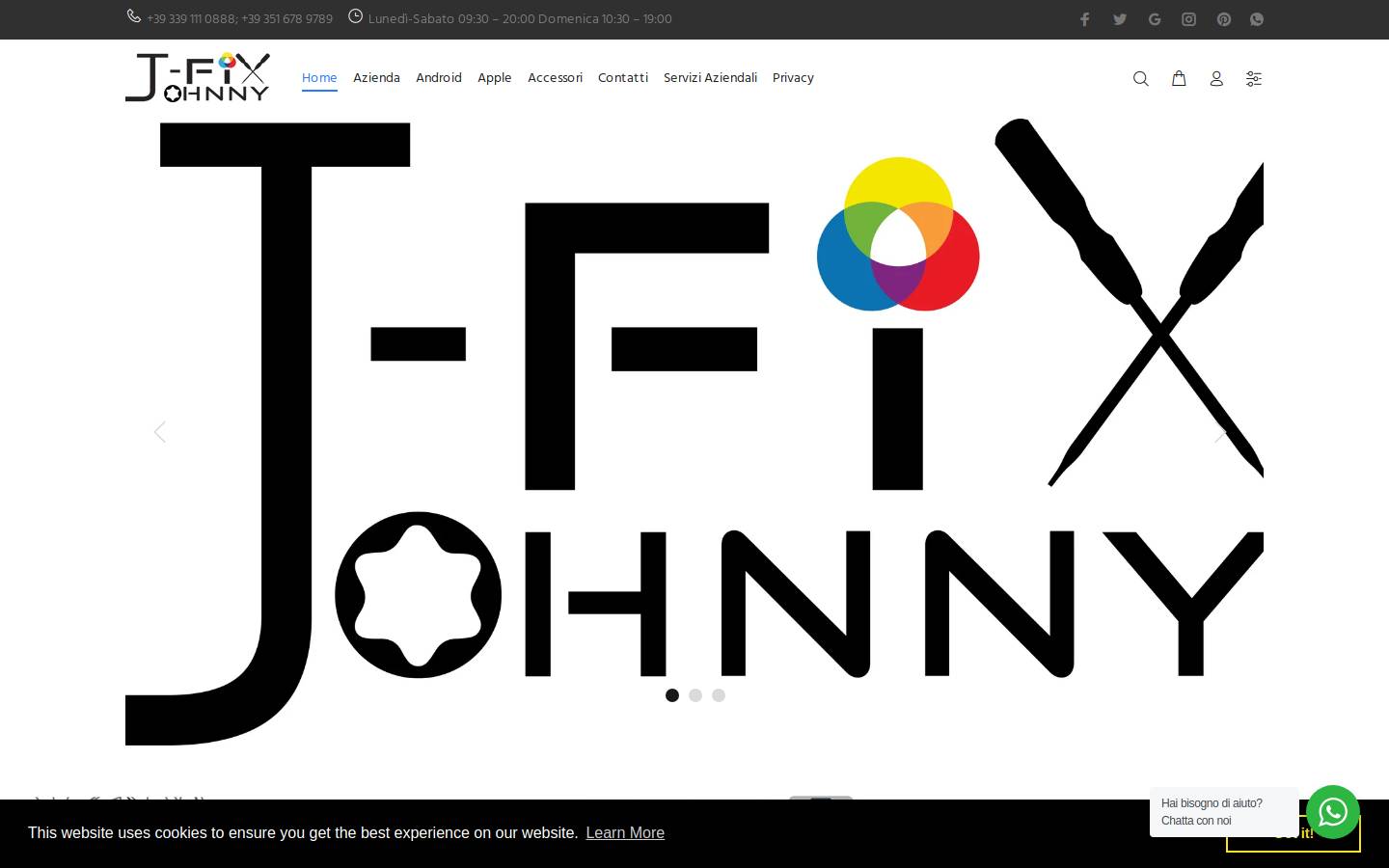Click the Hai bisogno di aiuto chat popup
Screen dimensions: 1389x868
[1223, 811]
